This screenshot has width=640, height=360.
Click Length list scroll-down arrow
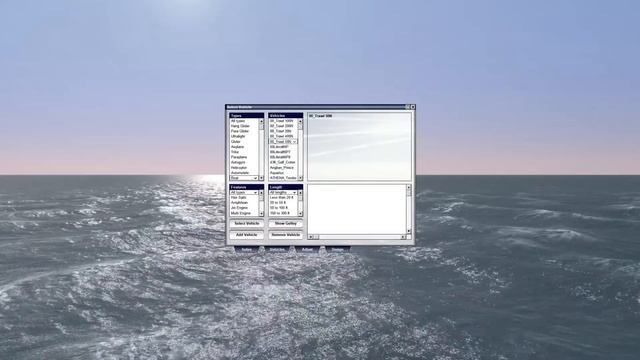(x=300, y=213)
